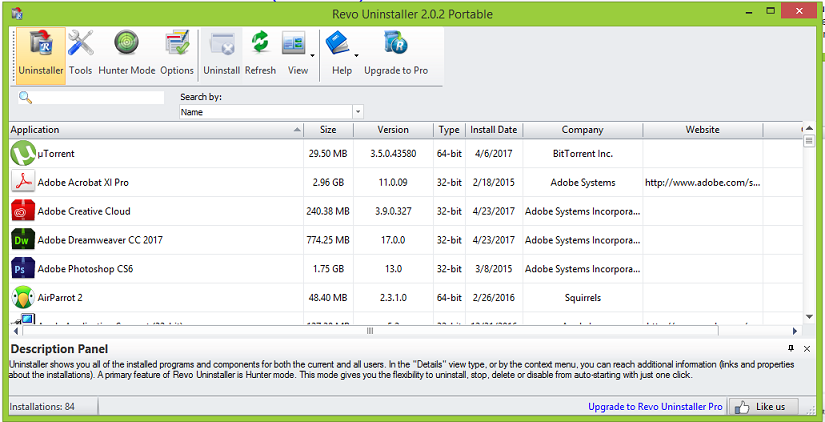This screenshot has width=825, height=422.
Task: Sort by the Install Date column header
Action: [494, 130]
